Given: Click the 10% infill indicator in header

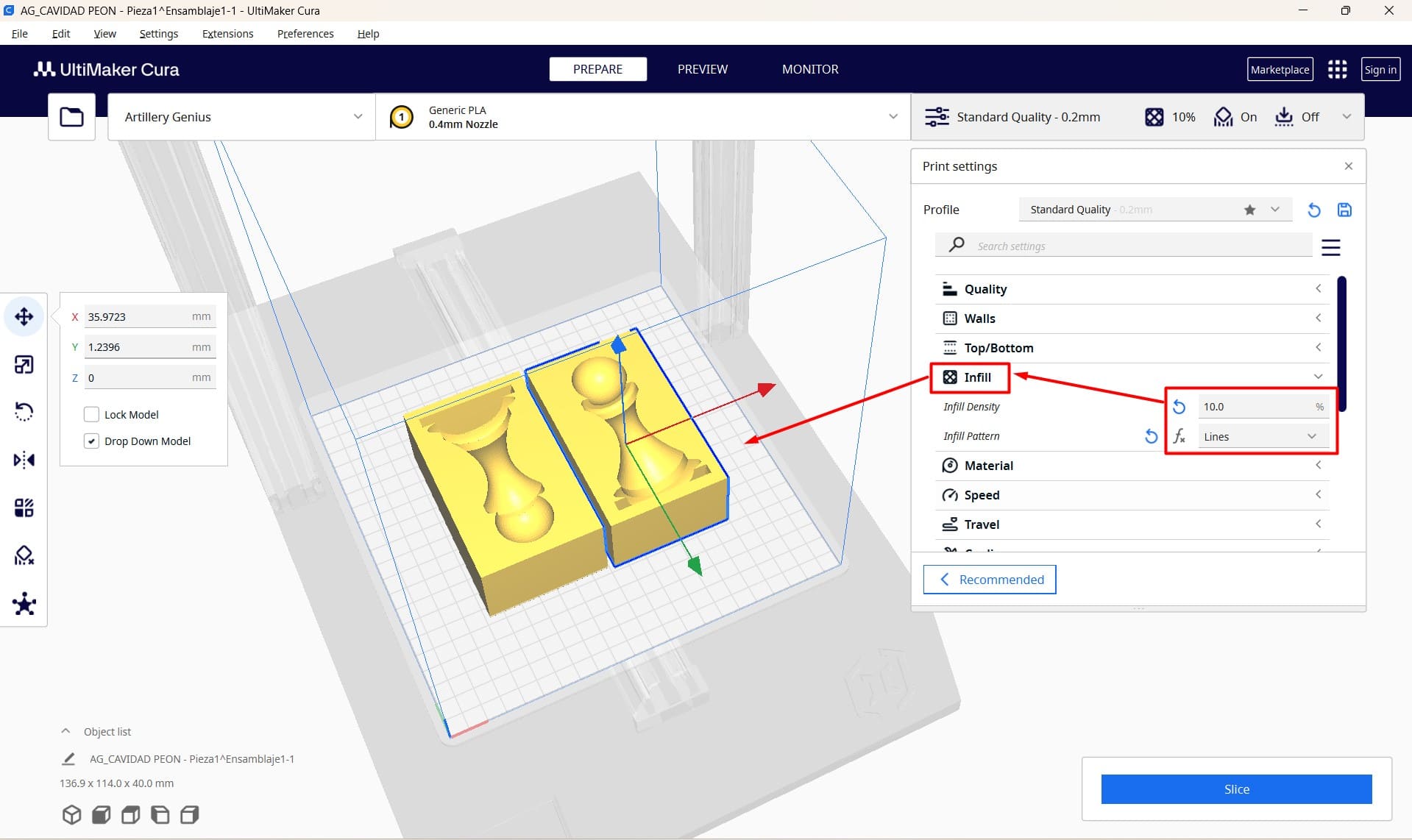Looking at the screenshot, I should 1170,117.
